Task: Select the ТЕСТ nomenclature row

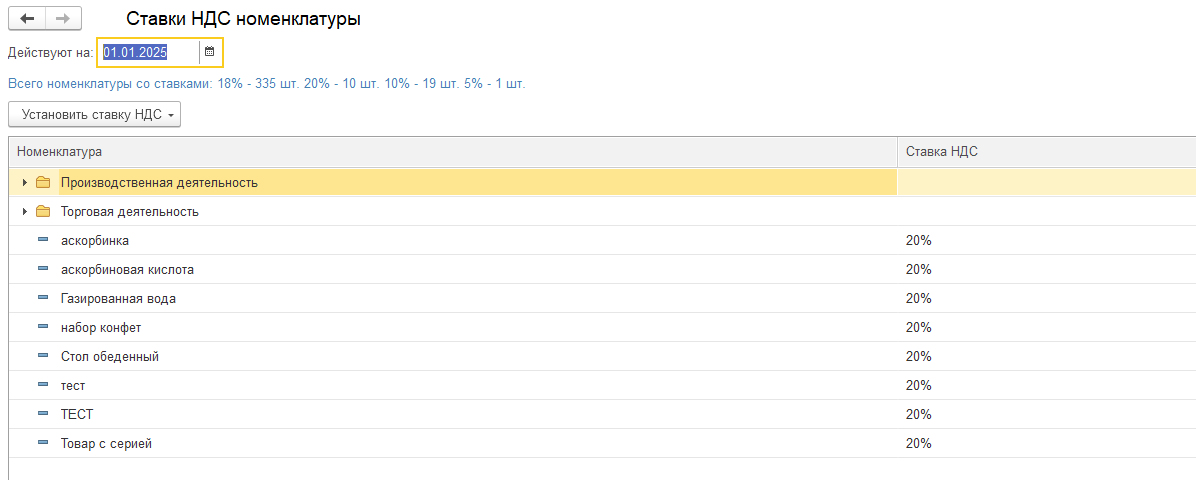Action: pos(77,415)
